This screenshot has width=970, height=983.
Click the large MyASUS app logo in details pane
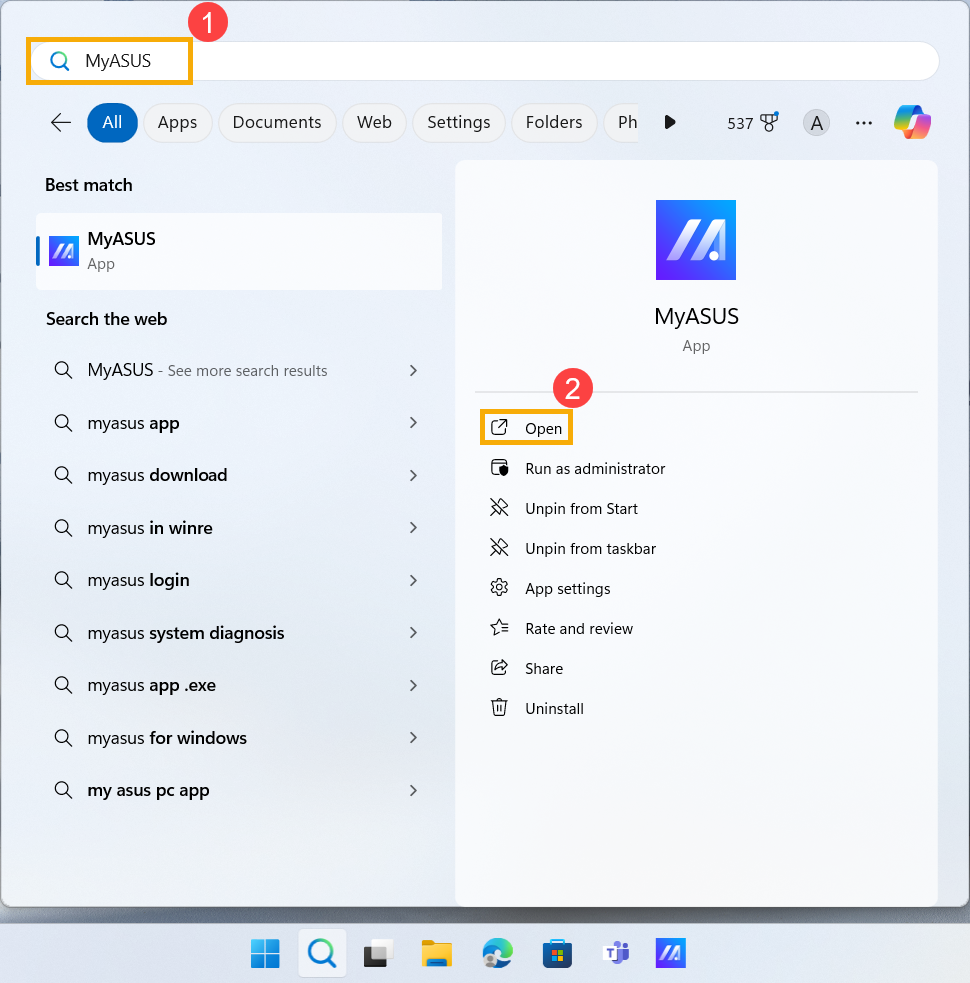click(x=696, y=240)
